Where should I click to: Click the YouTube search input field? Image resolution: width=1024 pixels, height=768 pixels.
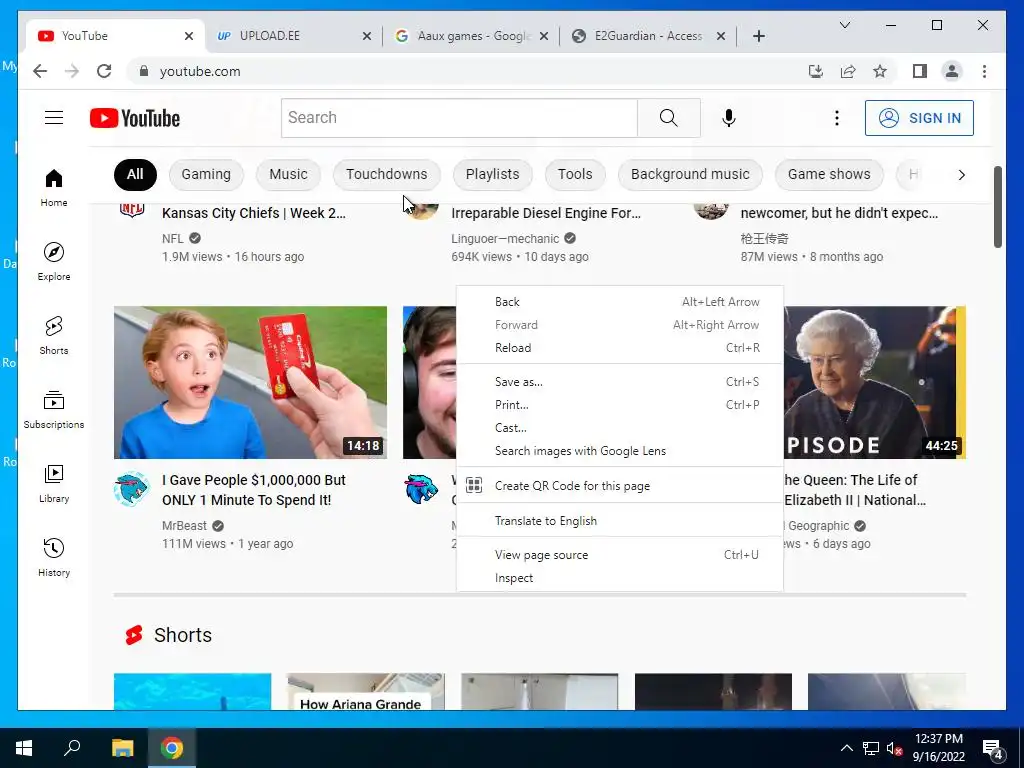(459, 118)
